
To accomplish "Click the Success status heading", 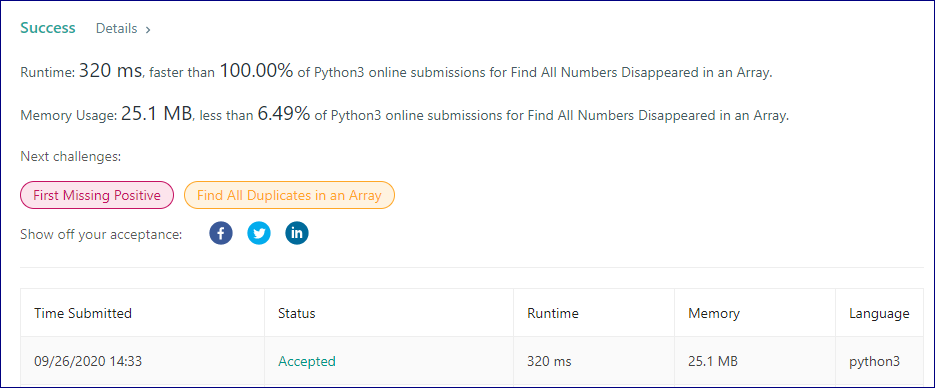I will pyautogui.click(x=48, y=28).
